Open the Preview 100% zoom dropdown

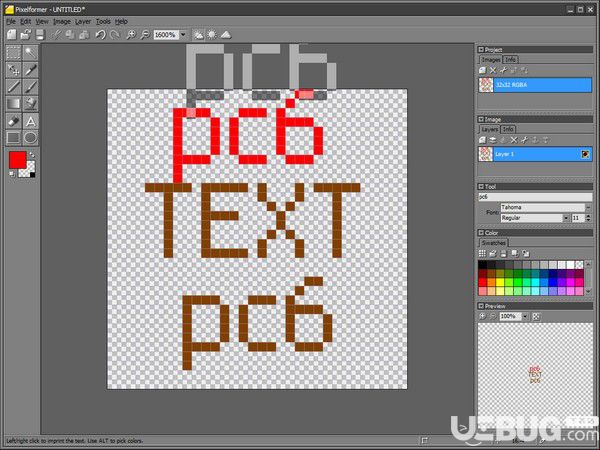click(525, 316)
